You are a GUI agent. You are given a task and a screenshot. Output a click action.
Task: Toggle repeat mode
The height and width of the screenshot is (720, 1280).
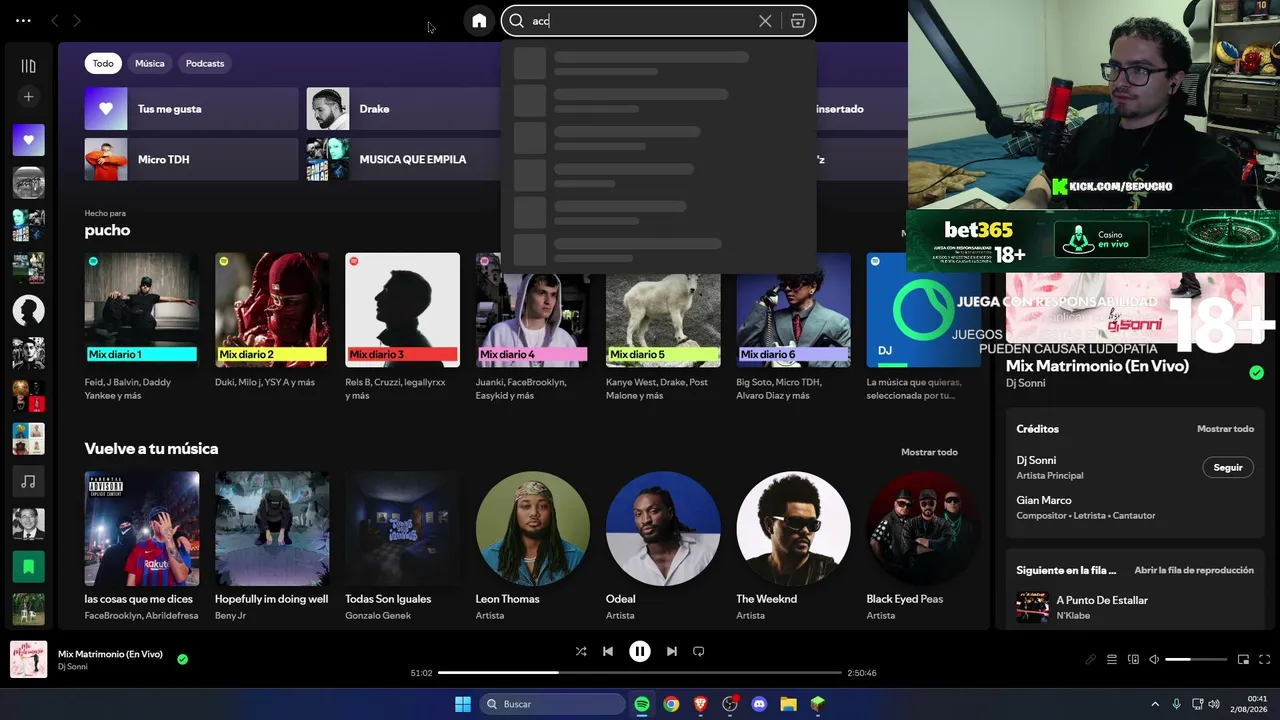pos(699,651)
